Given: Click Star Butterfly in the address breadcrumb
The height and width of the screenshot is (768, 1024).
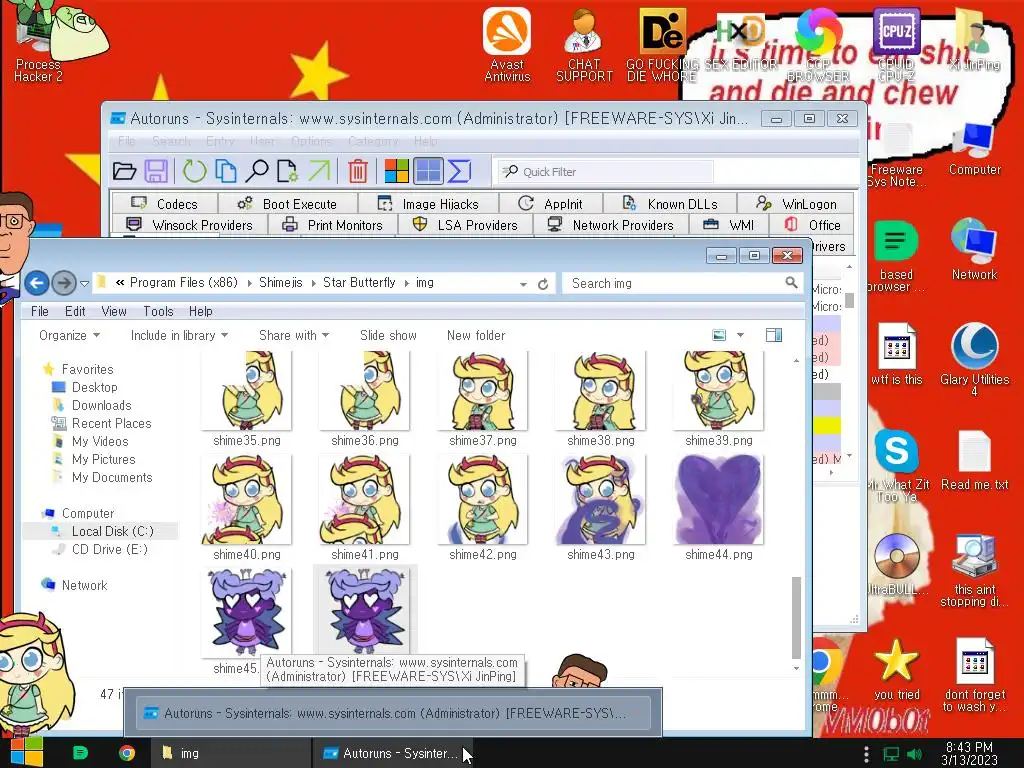Looking at the screenshot, I should click(x=359, y=283).
